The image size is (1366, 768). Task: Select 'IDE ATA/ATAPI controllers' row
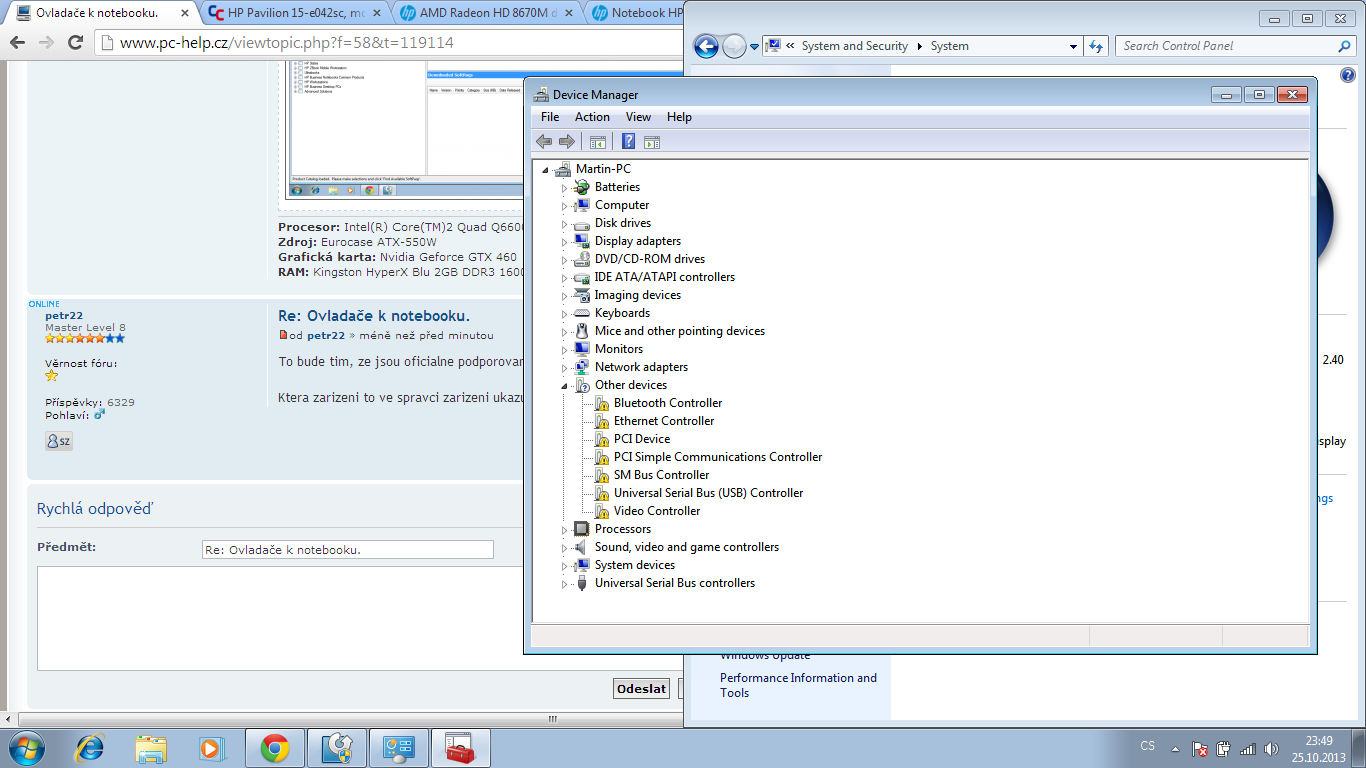tap(665, 277)
